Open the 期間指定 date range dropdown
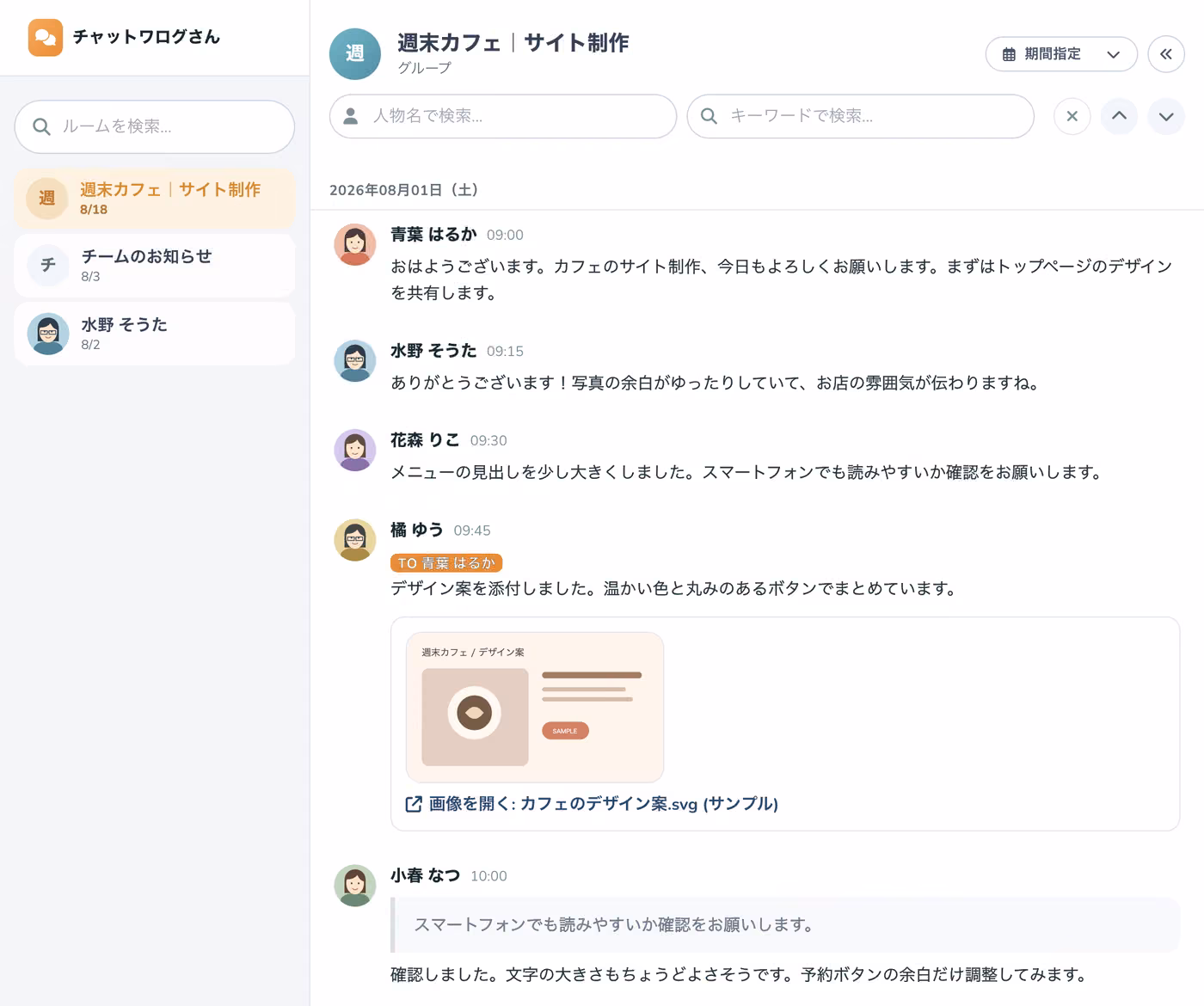 click(x=1061, y=54)
